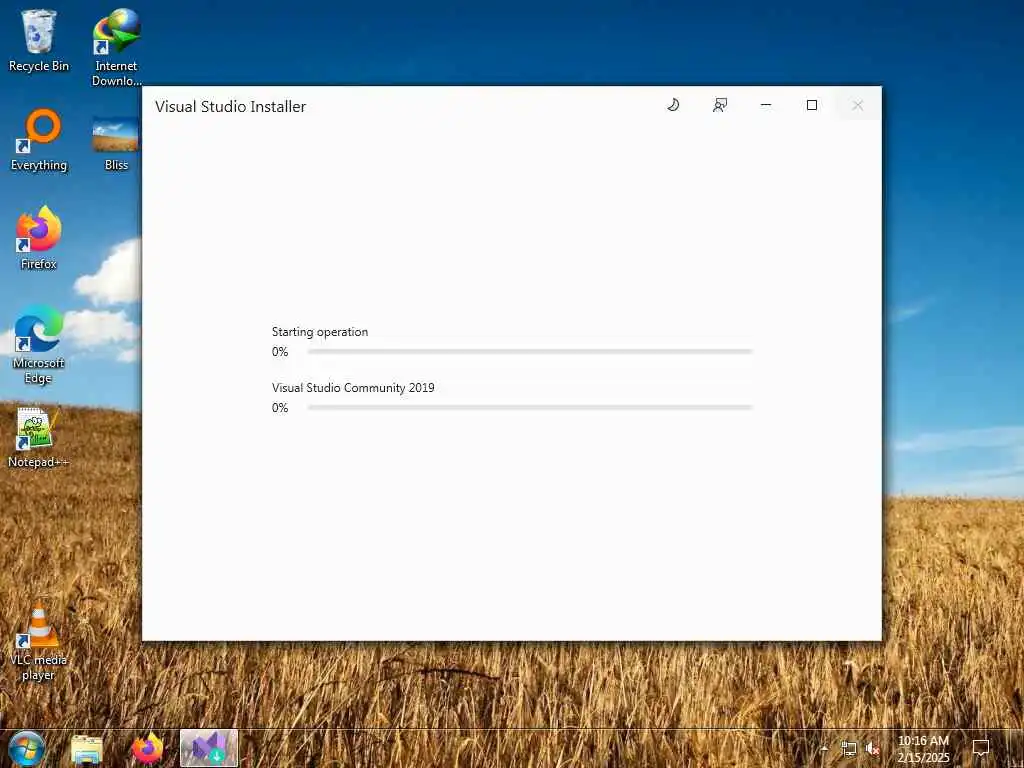1024x768 pixels.
Task: Click the 'Visual Studio Installer' window title
Action: point(231,106)
